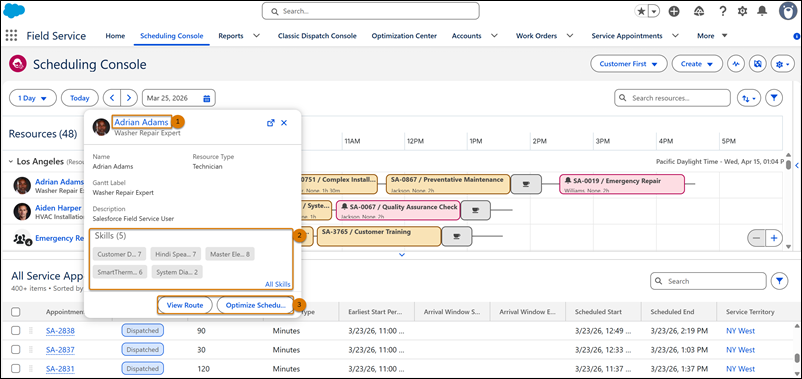Viewport: 802px width, 379px height.
Task: Open the Aiden Harper resource link
Action: click(58, 208)
